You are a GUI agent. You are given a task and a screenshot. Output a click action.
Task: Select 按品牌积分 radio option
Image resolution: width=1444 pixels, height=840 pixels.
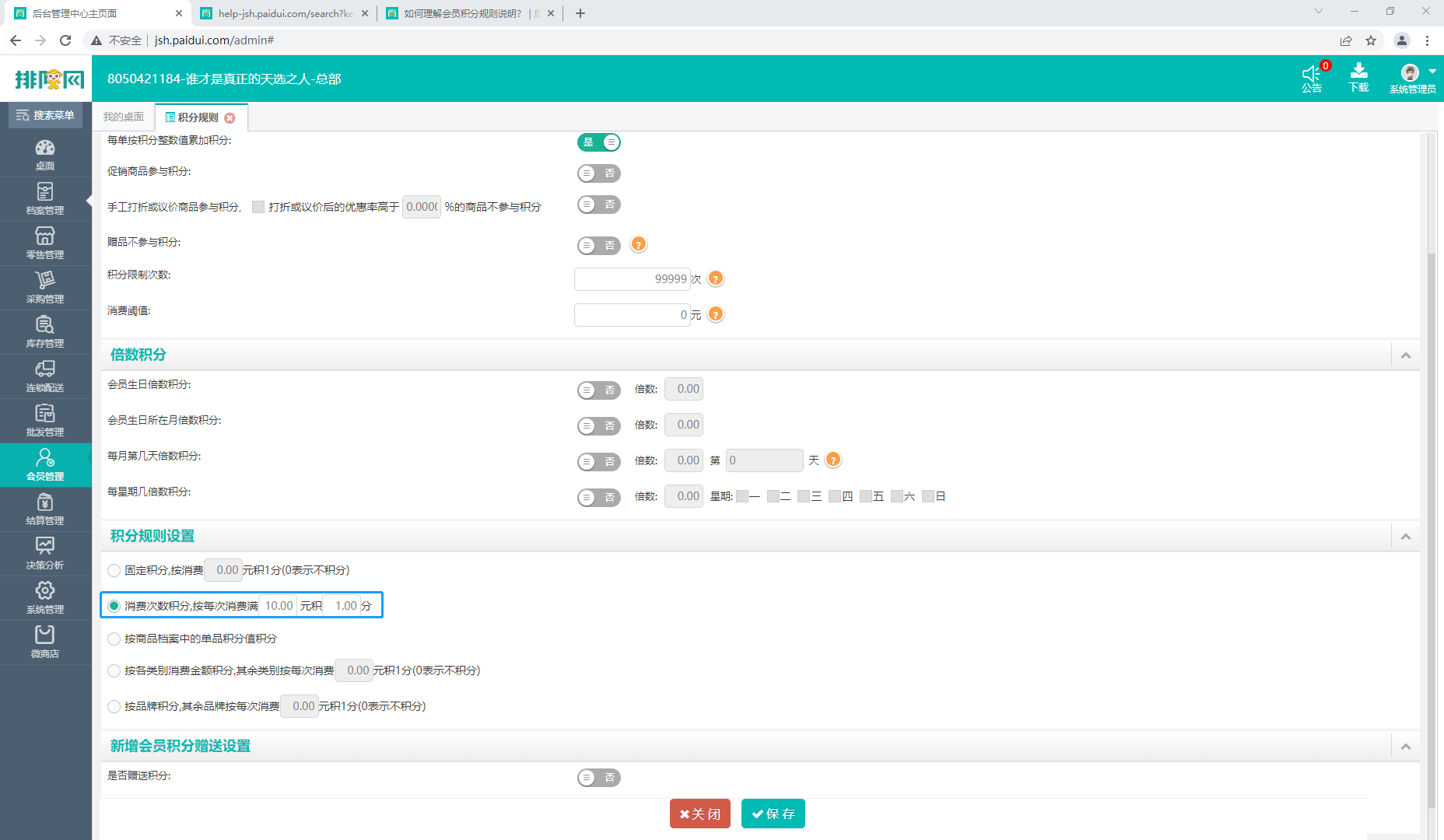coord(114,706)
